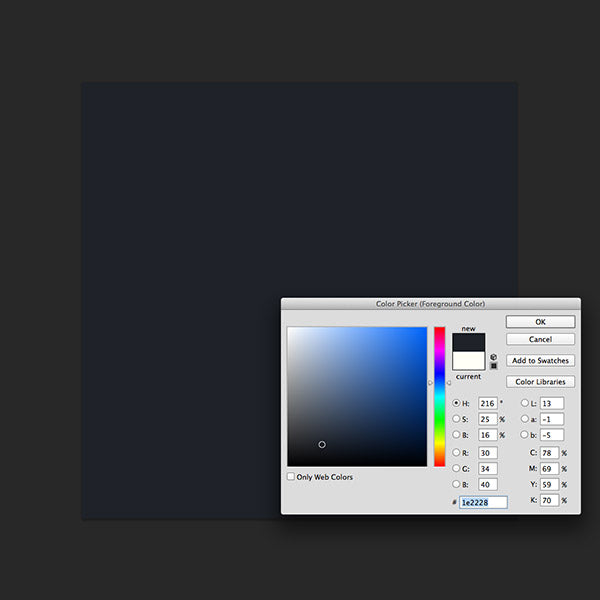The height and width of the screenshot is (600, 600).
Task: Click the Cancel button
Action: click(540, 339)
